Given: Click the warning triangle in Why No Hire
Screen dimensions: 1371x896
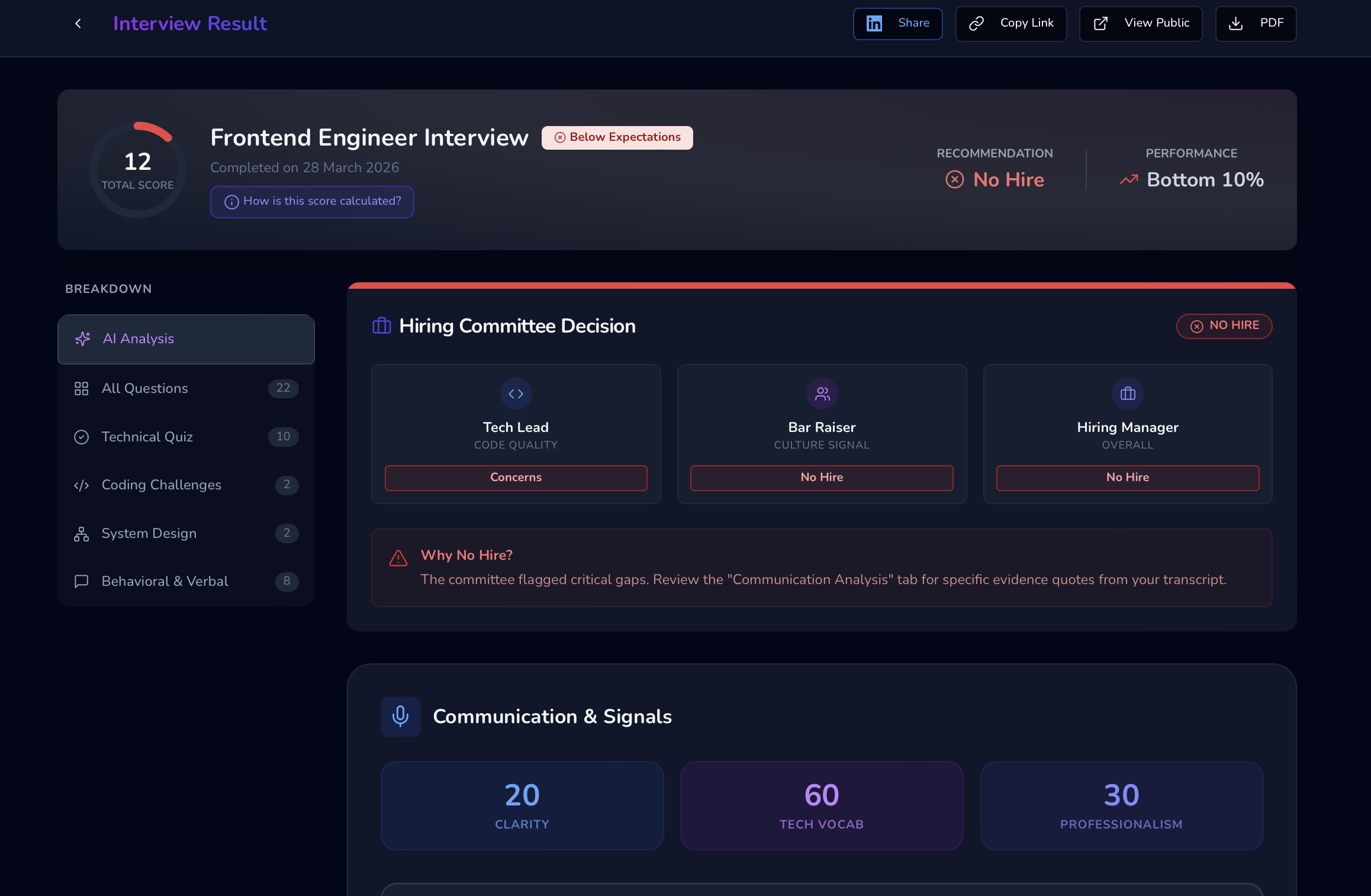Looking at the screenshot, I should (x=398, y=557).
